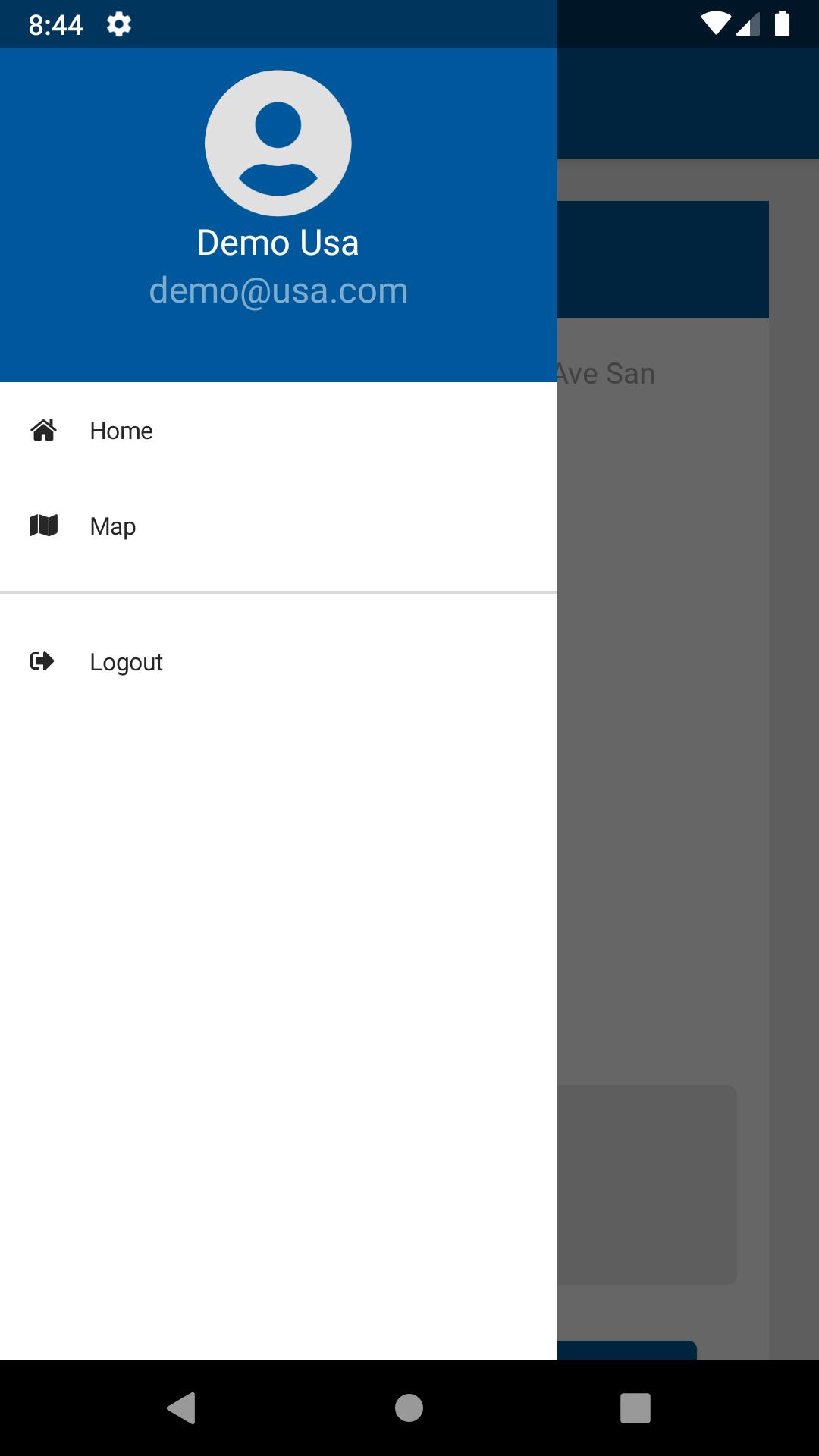Tap the cell signal status icon

748,24
